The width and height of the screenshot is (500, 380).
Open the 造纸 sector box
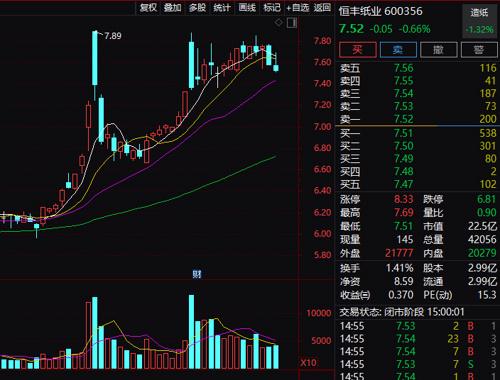tap(479, 21)
